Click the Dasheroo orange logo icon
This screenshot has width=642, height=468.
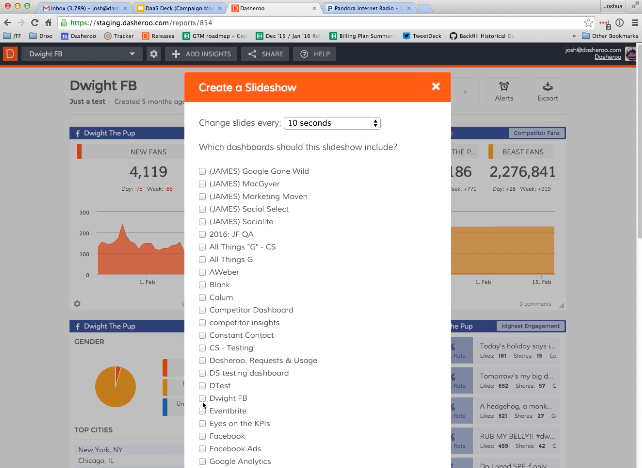pos(10,54)
